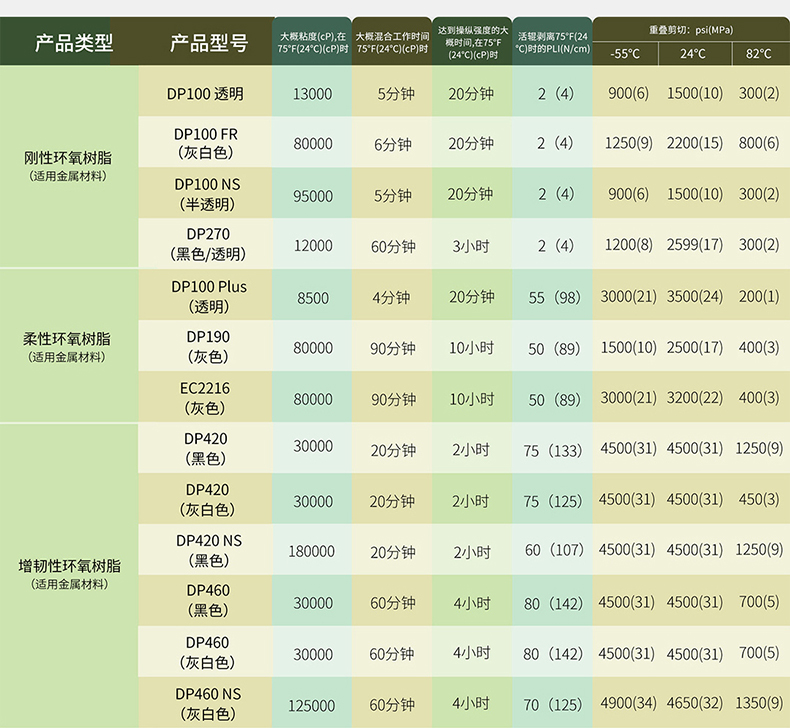Click the 82°C temperature sub-header
The width and height of the screenshot is (790, 728).
(x=758, y=54)
